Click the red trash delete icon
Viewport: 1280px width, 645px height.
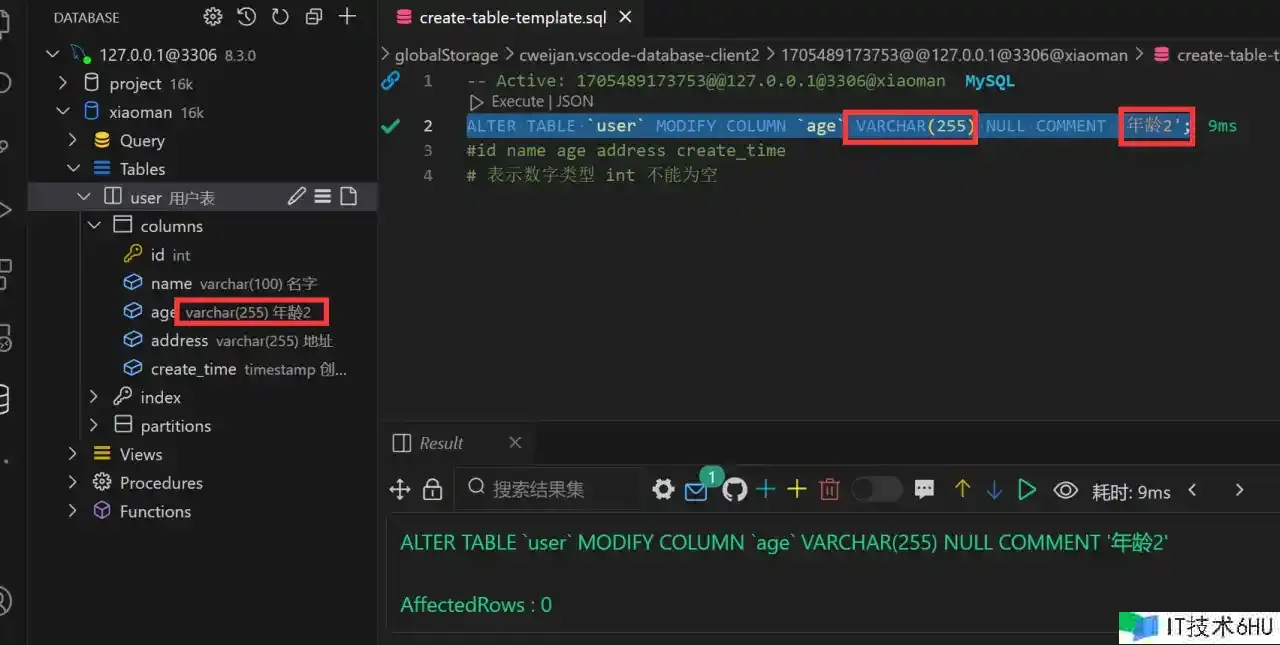(x=829, y=489)
